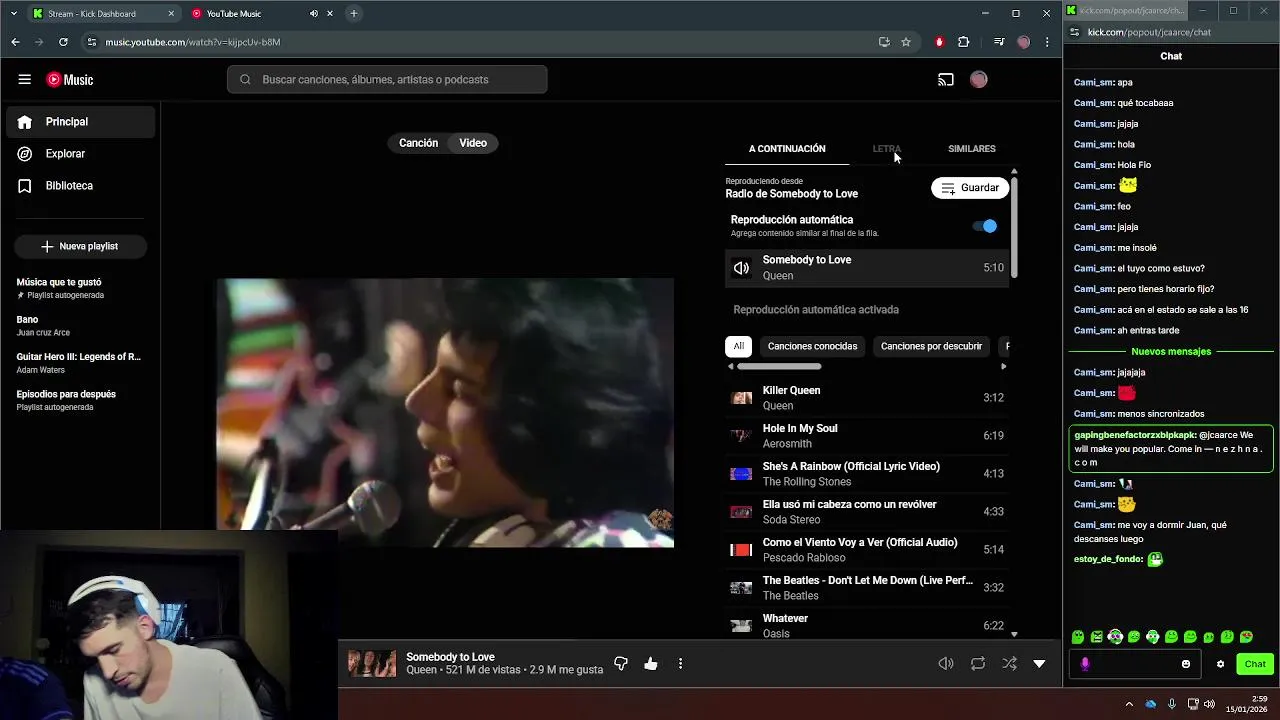The image size is (1280, 720).
Task: Open the A CONTINUACIÓN tab
Action: [787, 148]
